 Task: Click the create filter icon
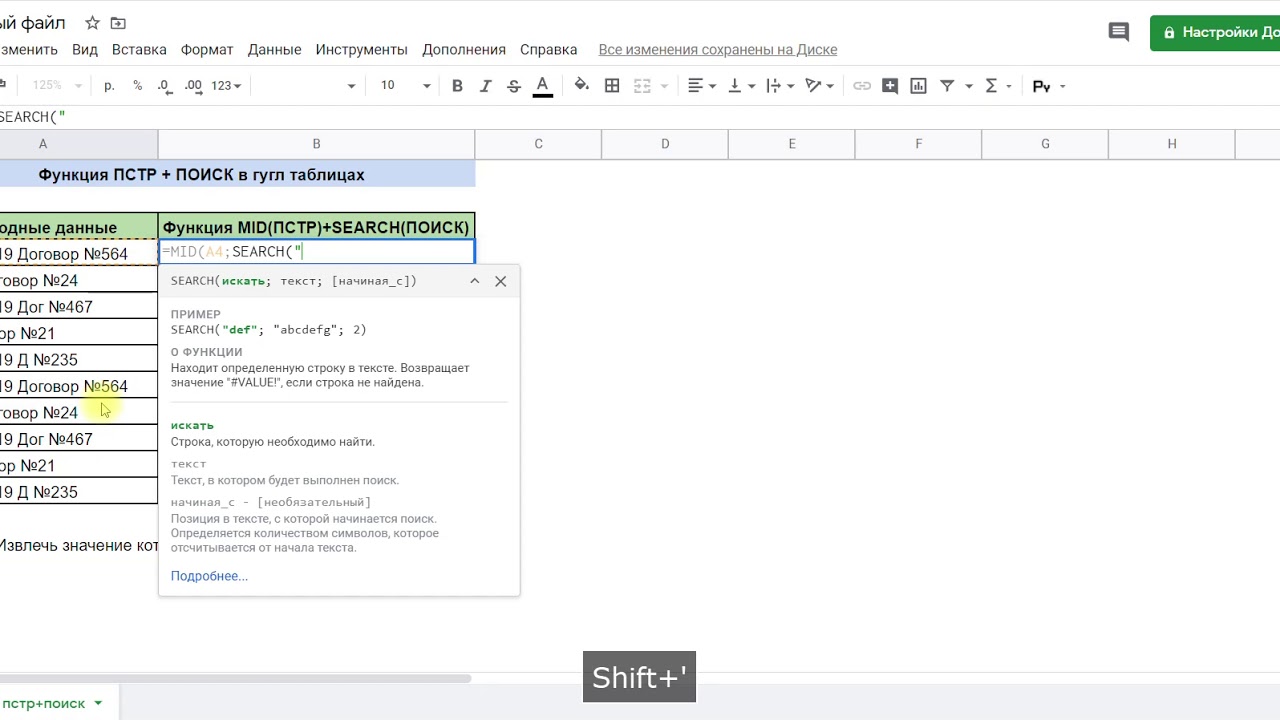click(947, 86)
